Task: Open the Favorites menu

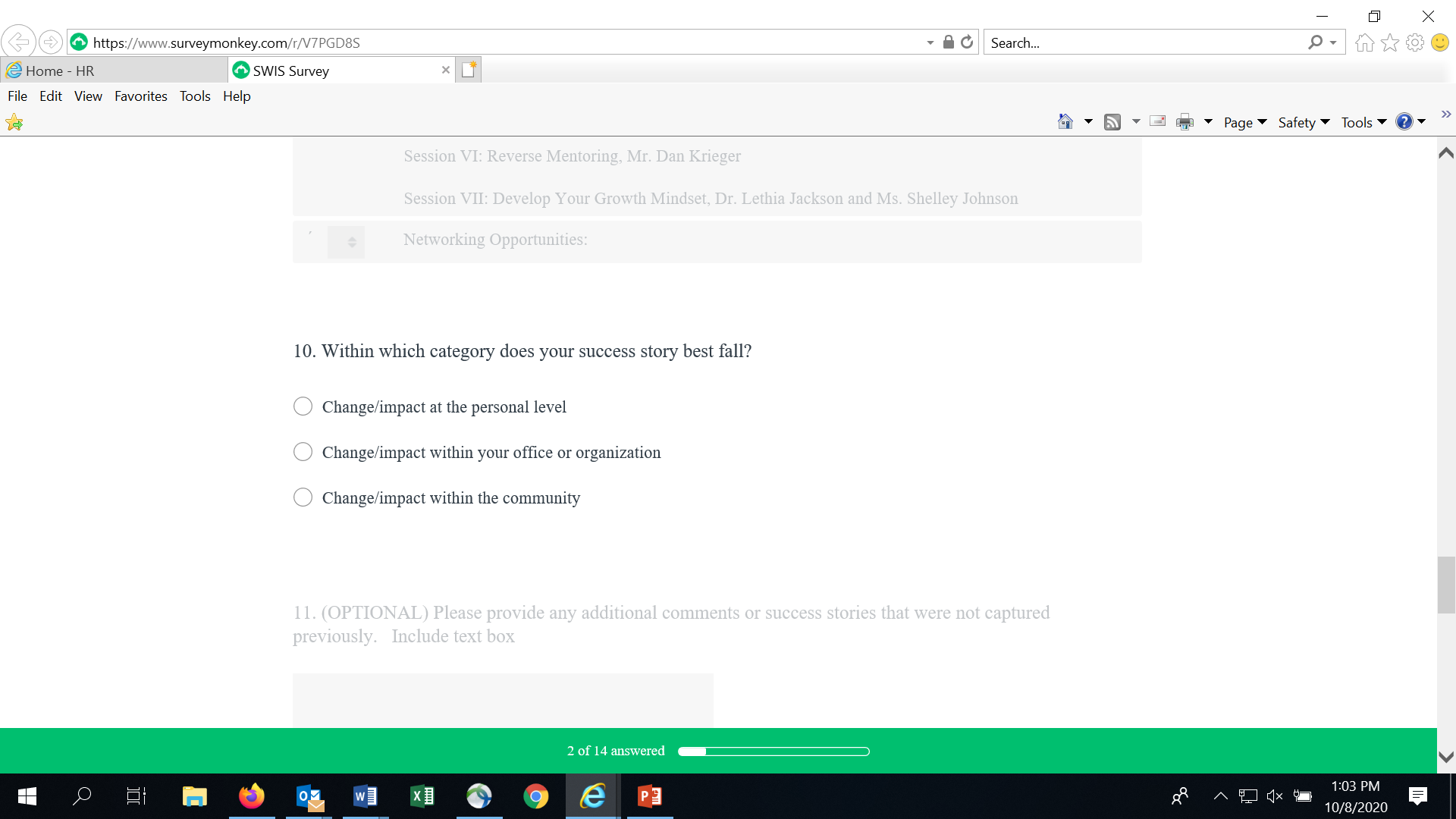Action: (140, 96)
